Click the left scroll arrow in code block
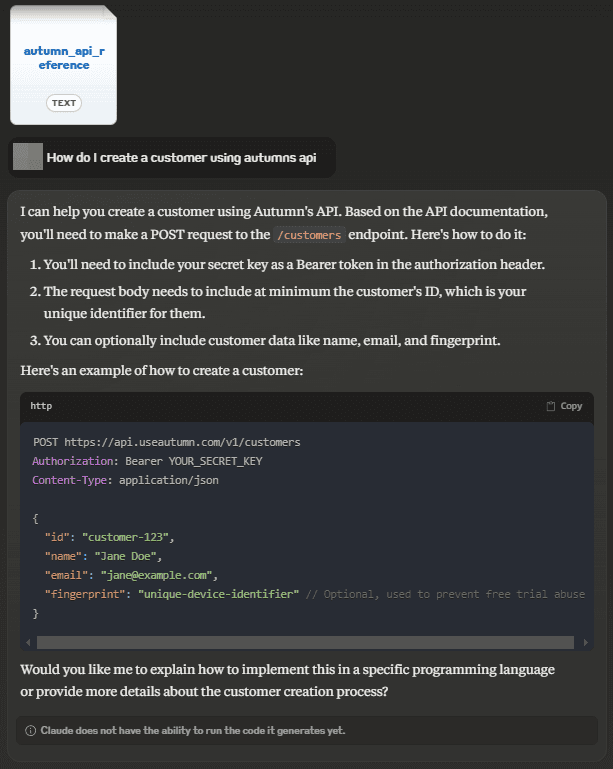The image size is (613, 769). pos(28,642)
